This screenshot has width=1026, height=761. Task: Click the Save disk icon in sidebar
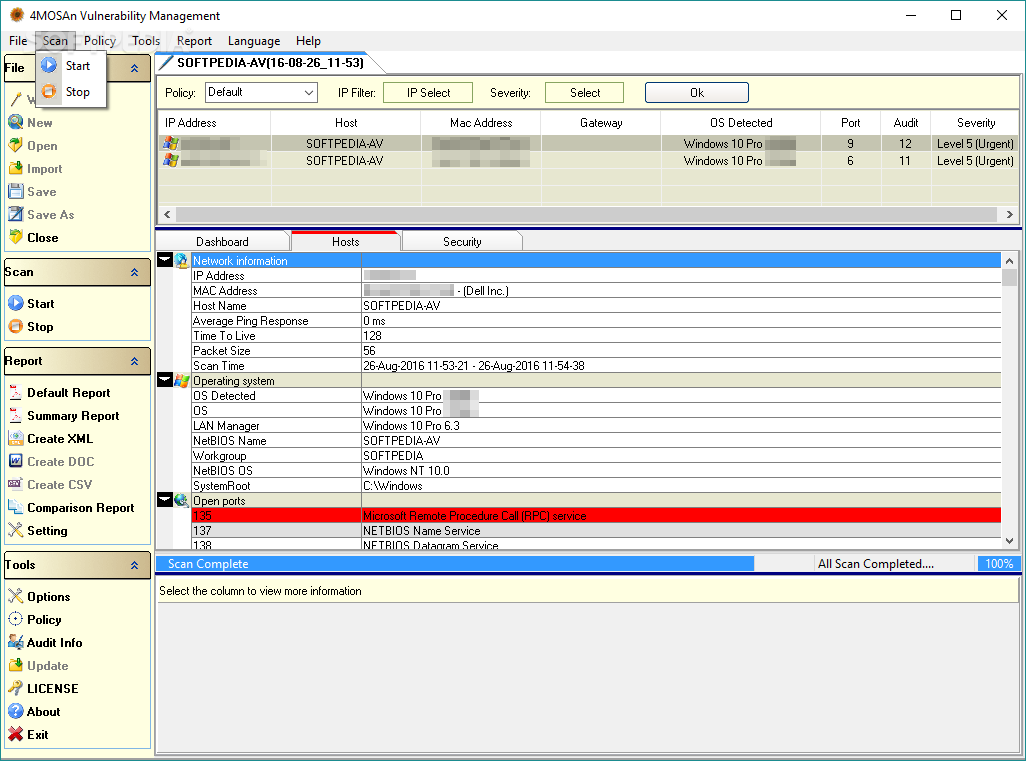click(x=16, y=191)
